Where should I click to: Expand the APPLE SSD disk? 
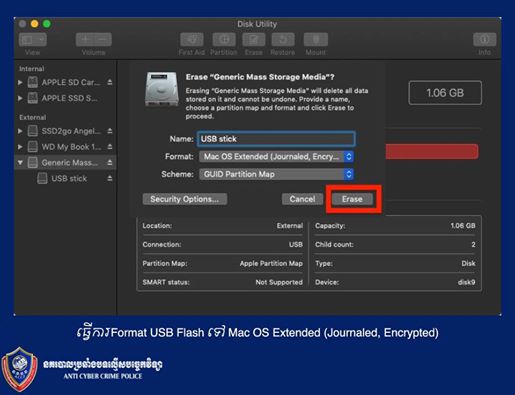pyautogui.click(x=20, y=98)
